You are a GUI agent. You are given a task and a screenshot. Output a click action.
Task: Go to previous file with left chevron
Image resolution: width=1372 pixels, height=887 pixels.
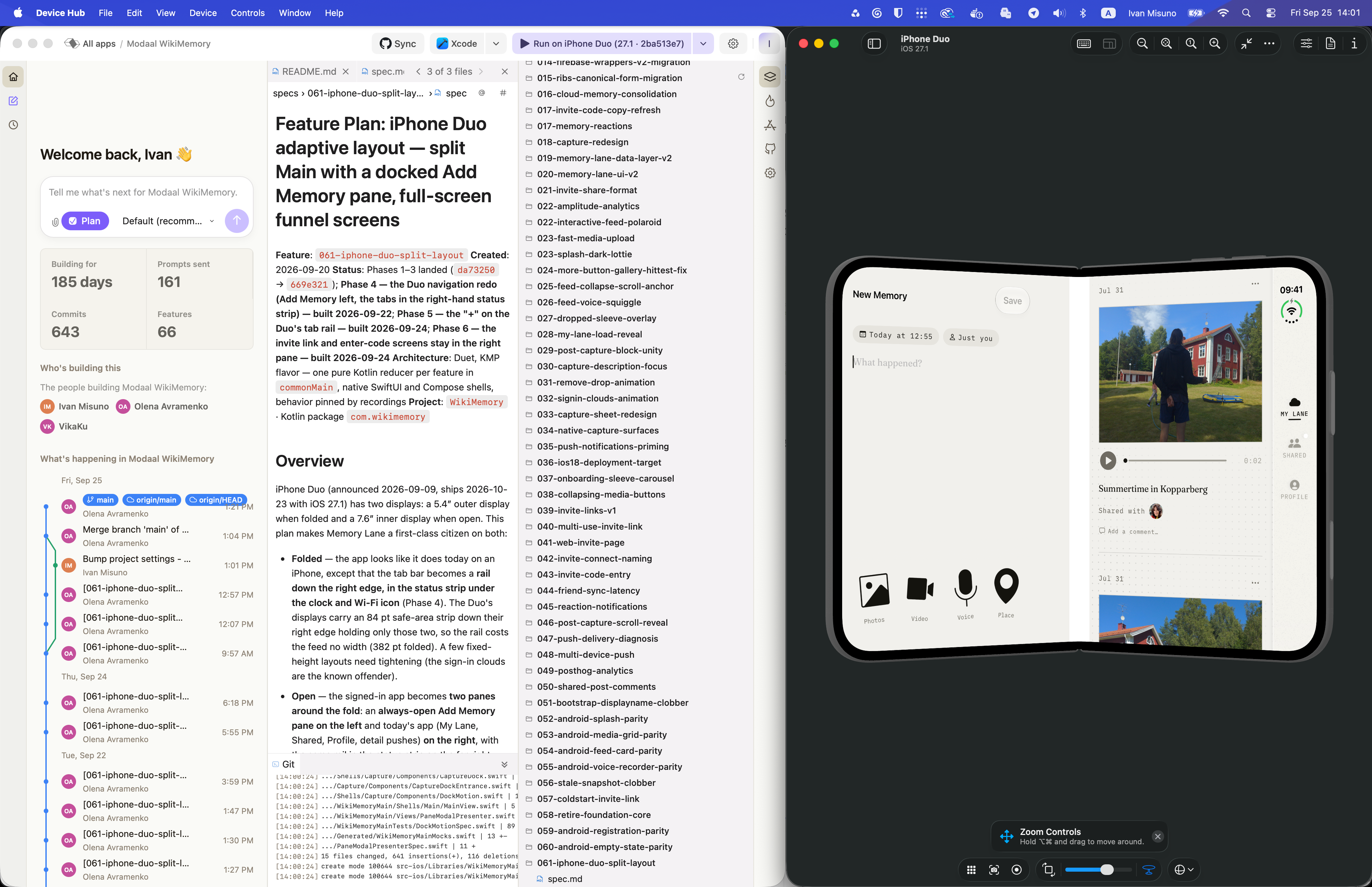(418, 71)
